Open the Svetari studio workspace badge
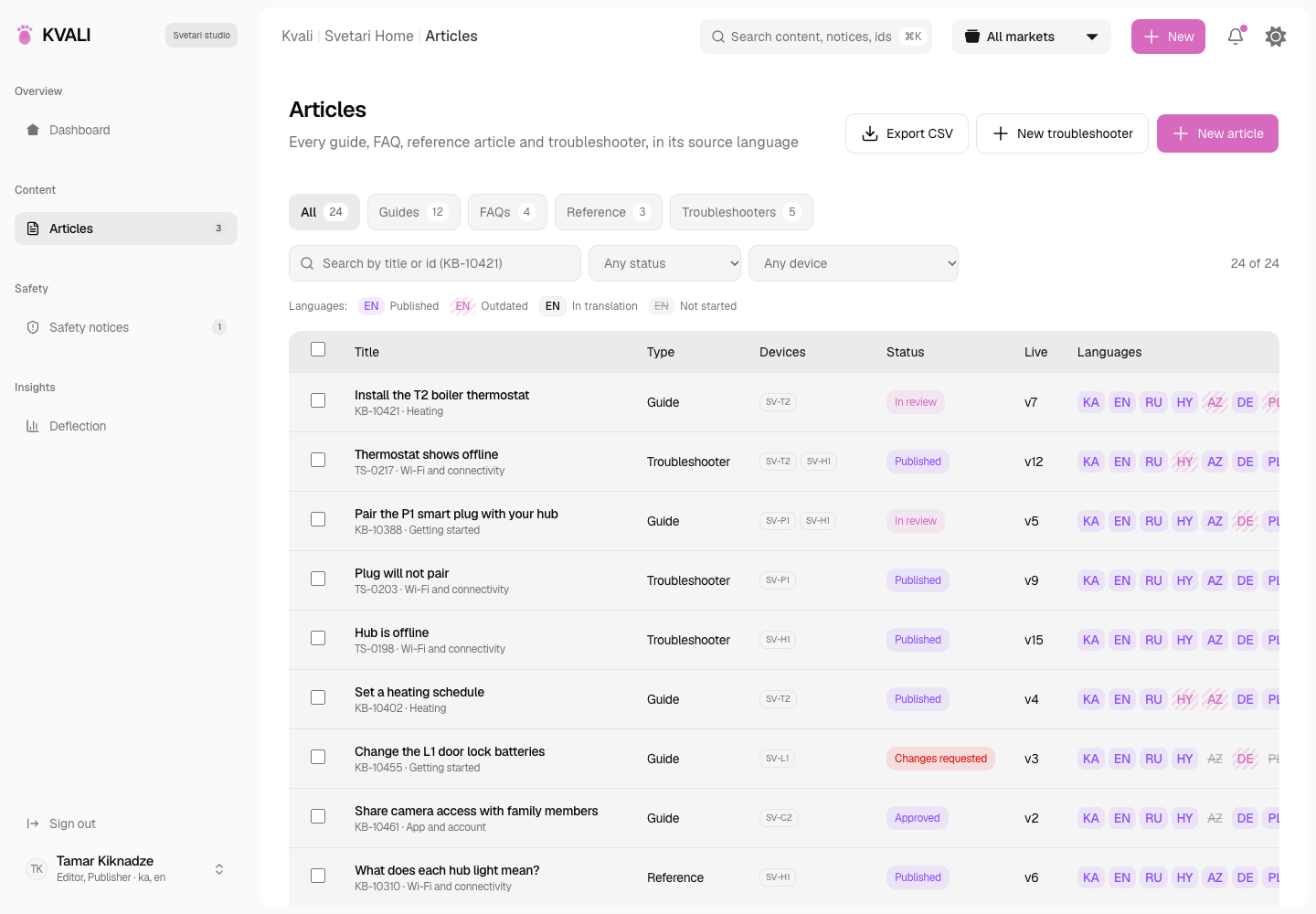Image resolution: width=1316 pixels, height=914 pixels. (x=201, y=35)
